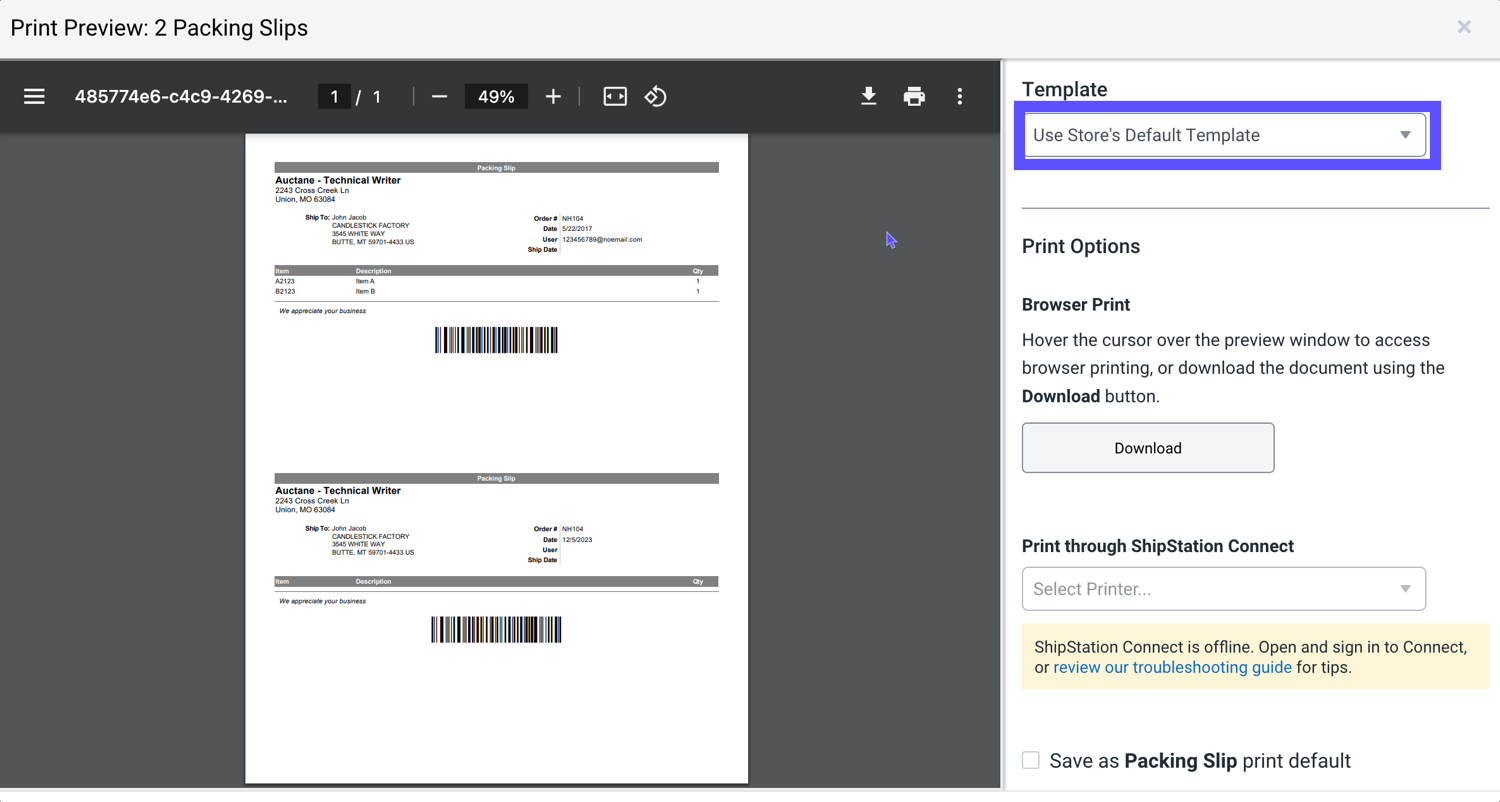Select the 49% zoom level value
This screenshot has width=1500, height=802.
click(495, 96)
